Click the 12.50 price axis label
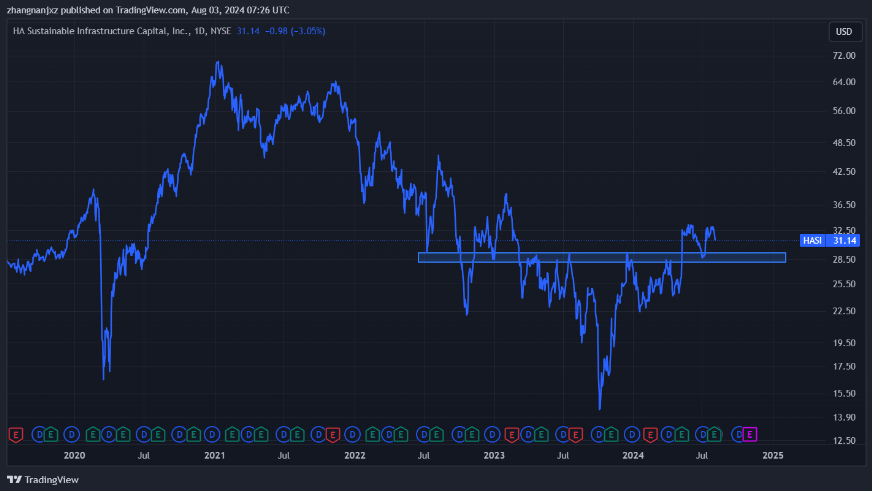 point(844,440)
